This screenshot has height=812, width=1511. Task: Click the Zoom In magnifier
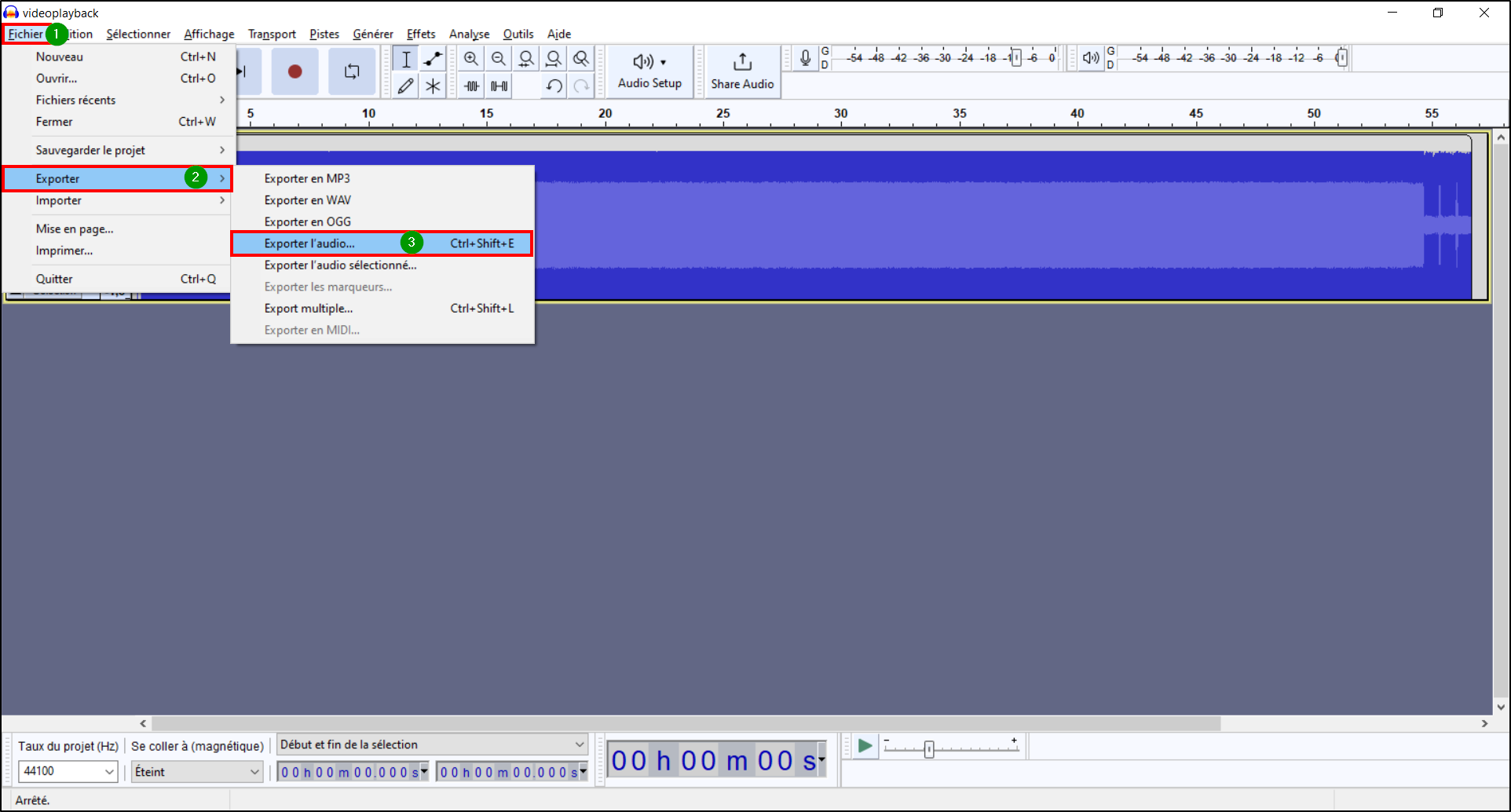point(471,59)
